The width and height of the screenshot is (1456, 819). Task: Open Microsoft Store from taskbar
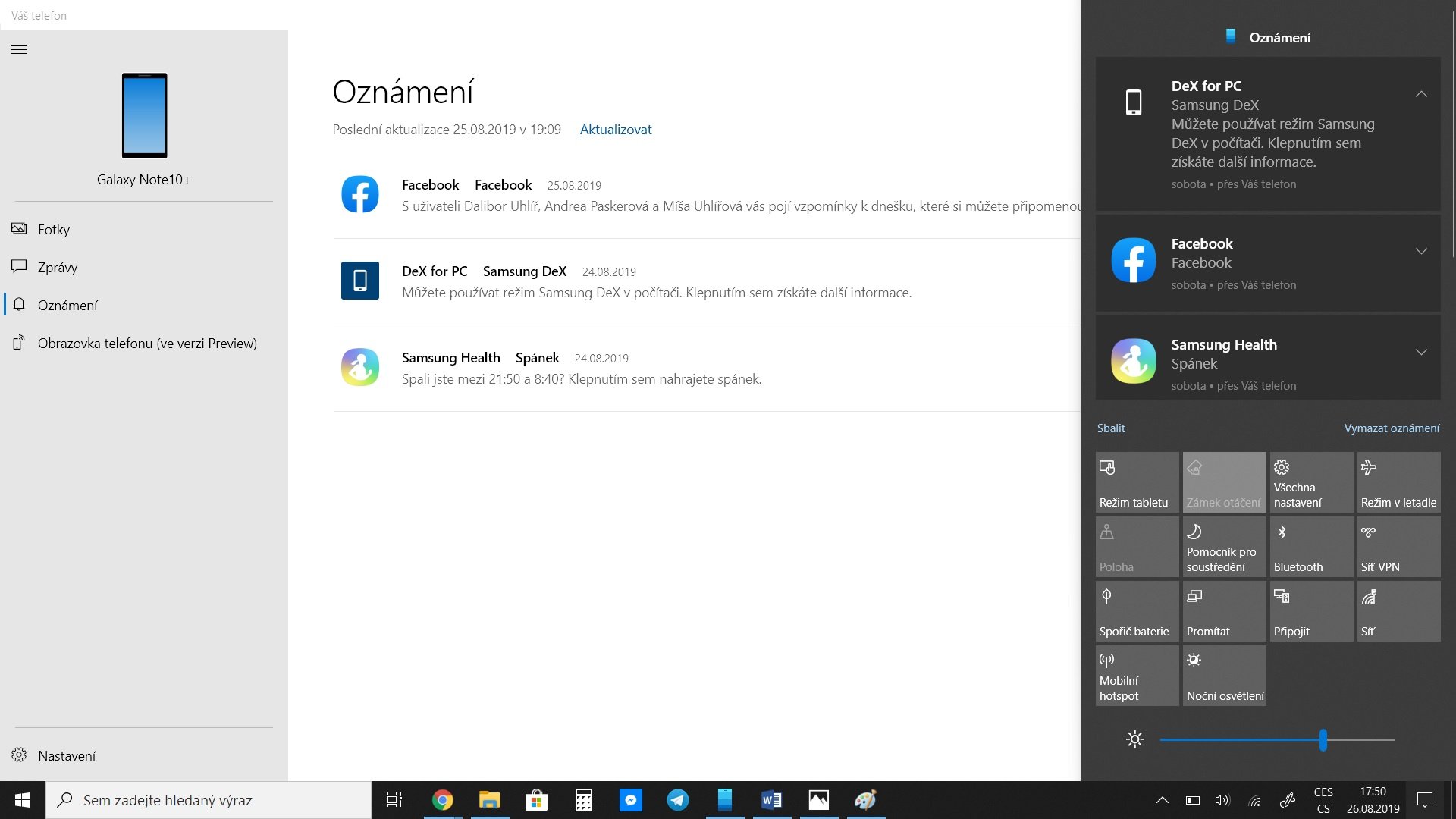coord(536,800)
